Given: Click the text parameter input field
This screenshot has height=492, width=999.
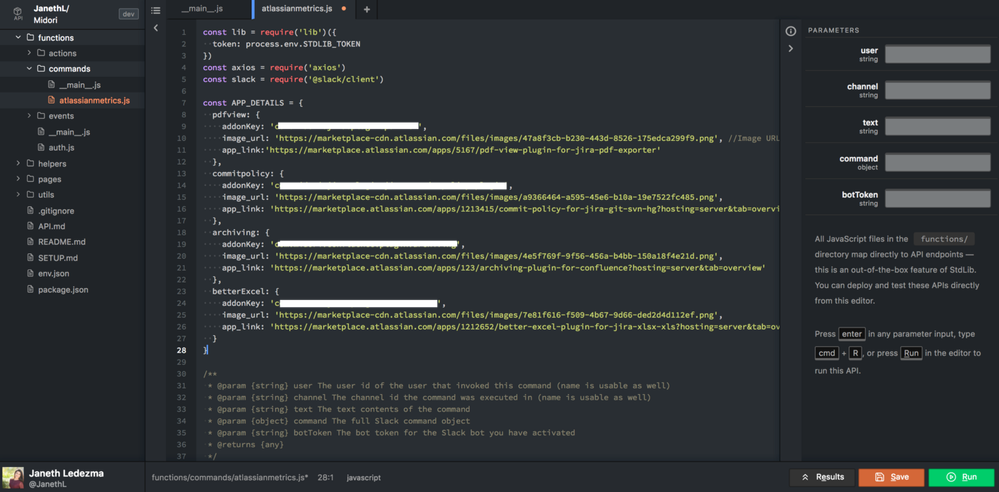Looking at the screenshot, I should click(938, 126).
